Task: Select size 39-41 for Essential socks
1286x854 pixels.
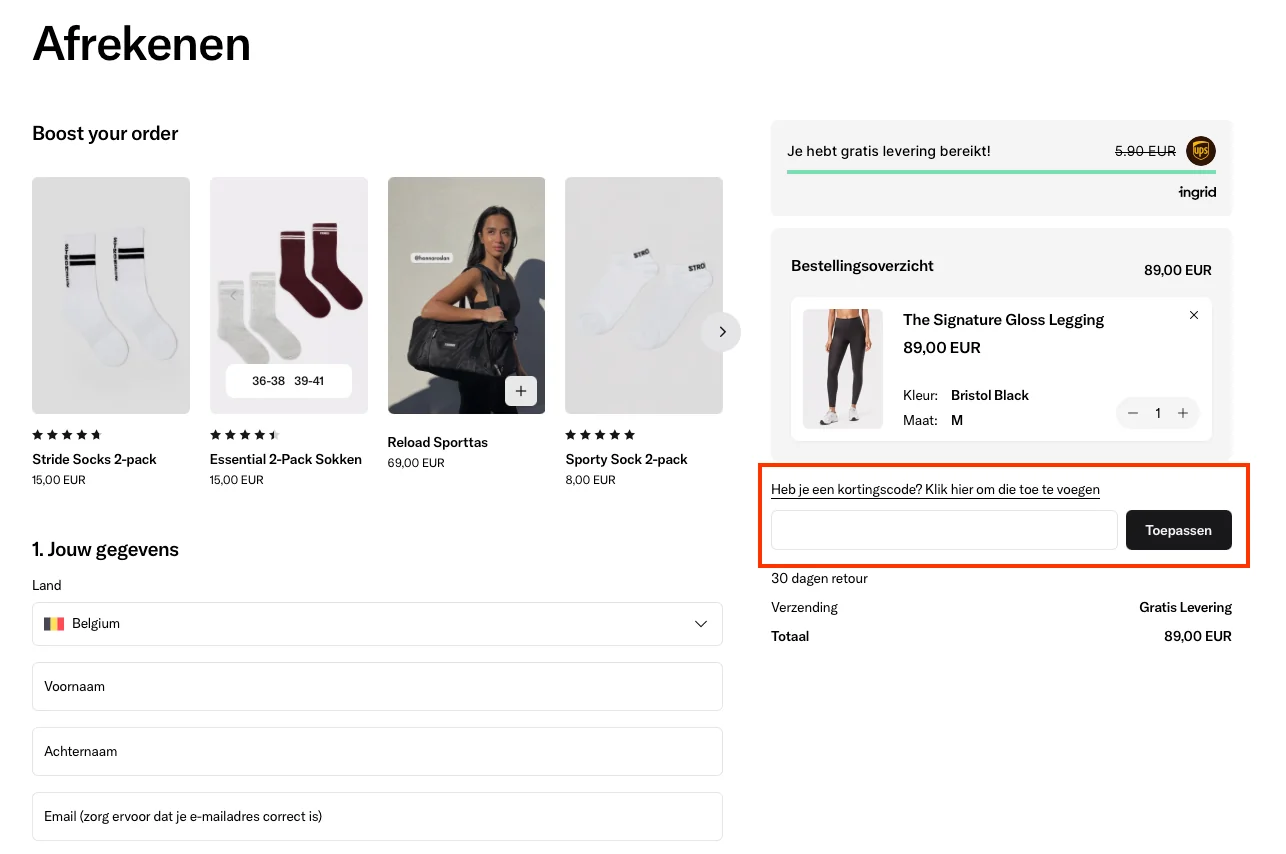Action: (309, 381)
